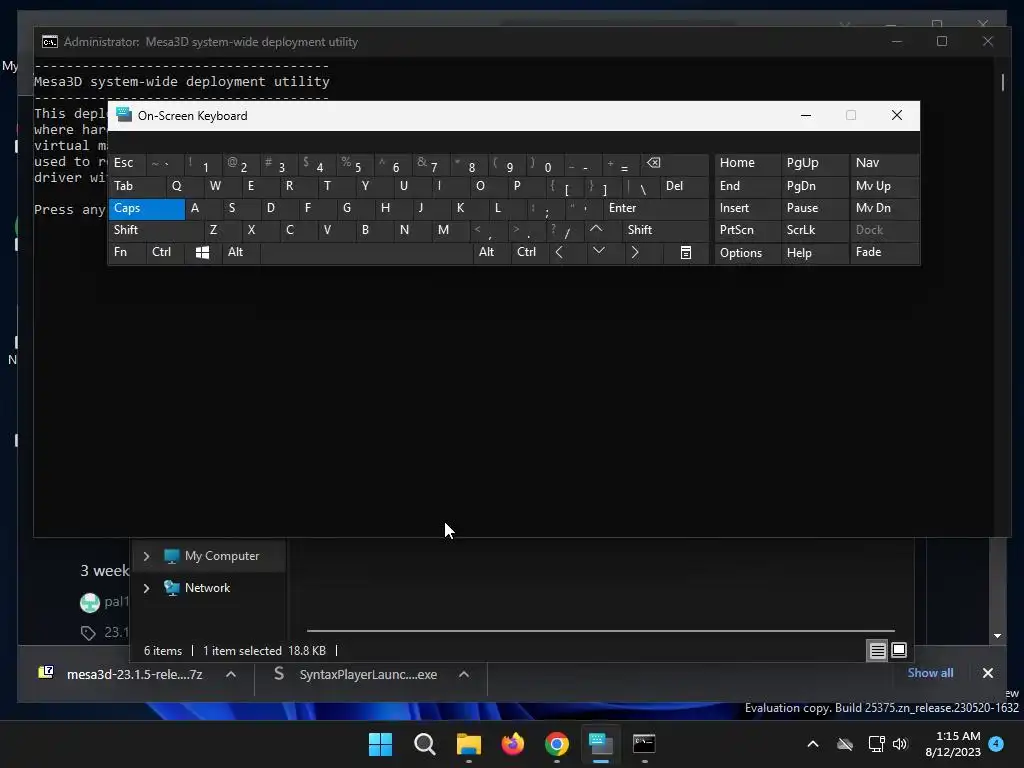Click the Mv Dn key
The image size is (1024, 768).
click(884, 208)
